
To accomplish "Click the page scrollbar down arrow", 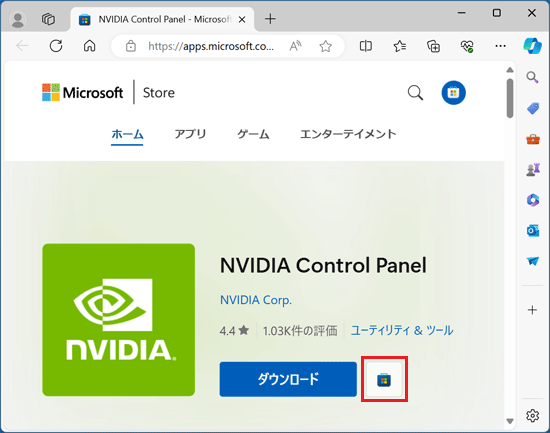I will pos(510,421).
